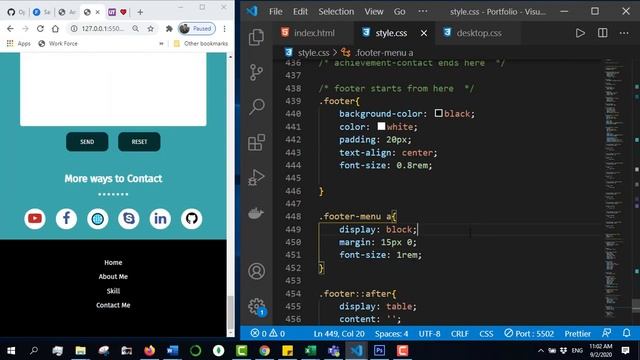Click the Home footer link

pos(113,262)
